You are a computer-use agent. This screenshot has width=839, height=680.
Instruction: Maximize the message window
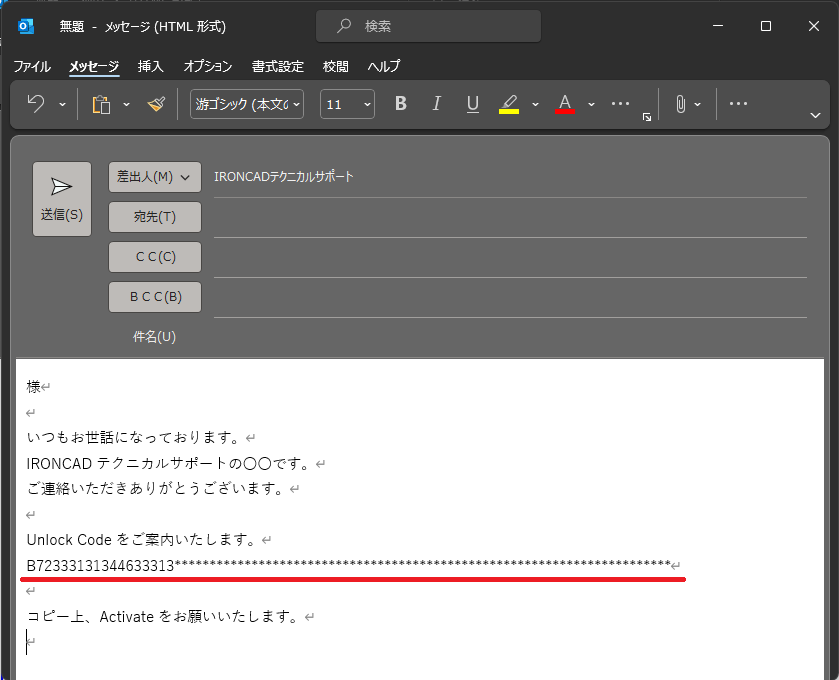[766, 26]
